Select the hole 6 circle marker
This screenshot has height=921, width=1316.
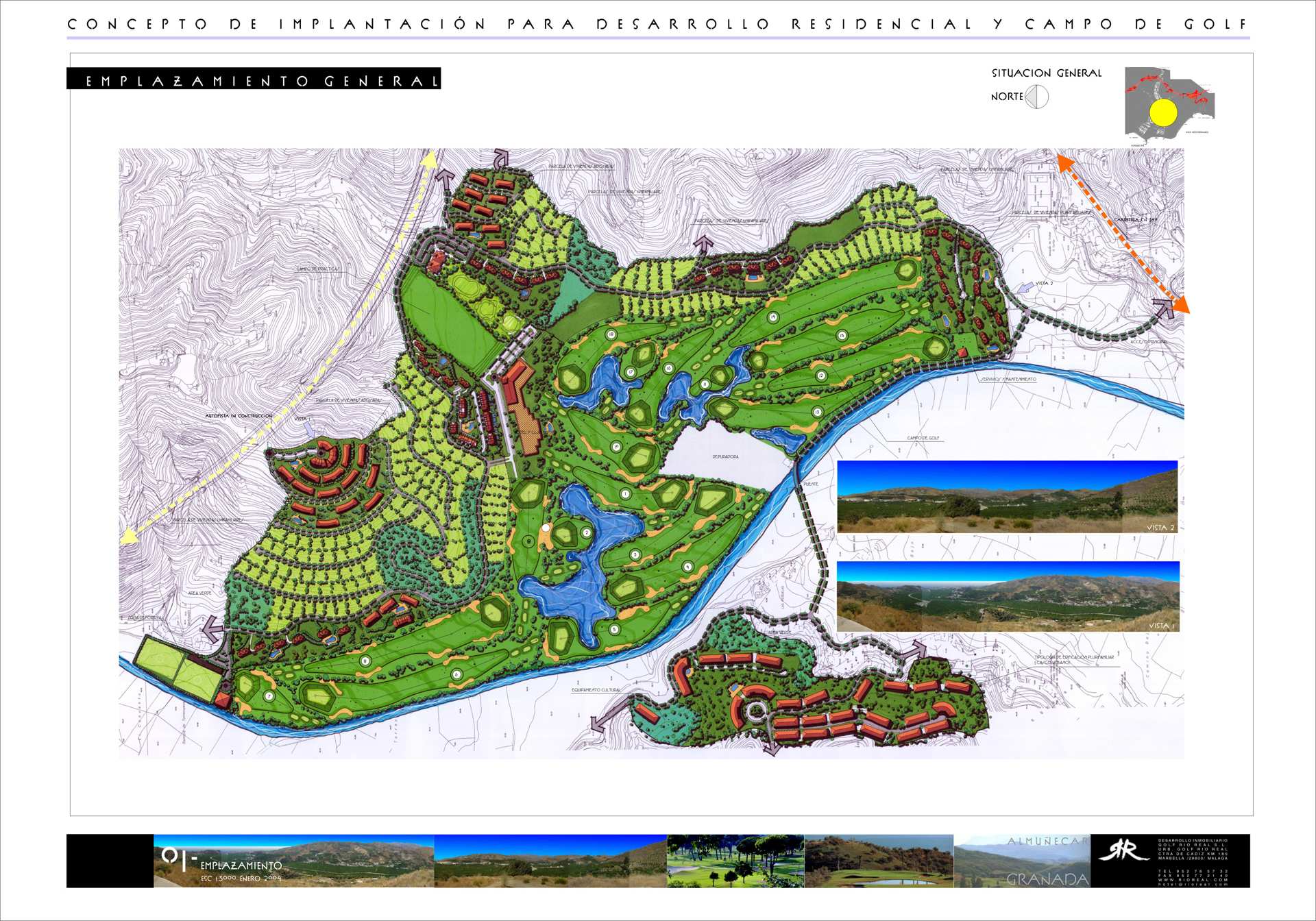(456, 674)
